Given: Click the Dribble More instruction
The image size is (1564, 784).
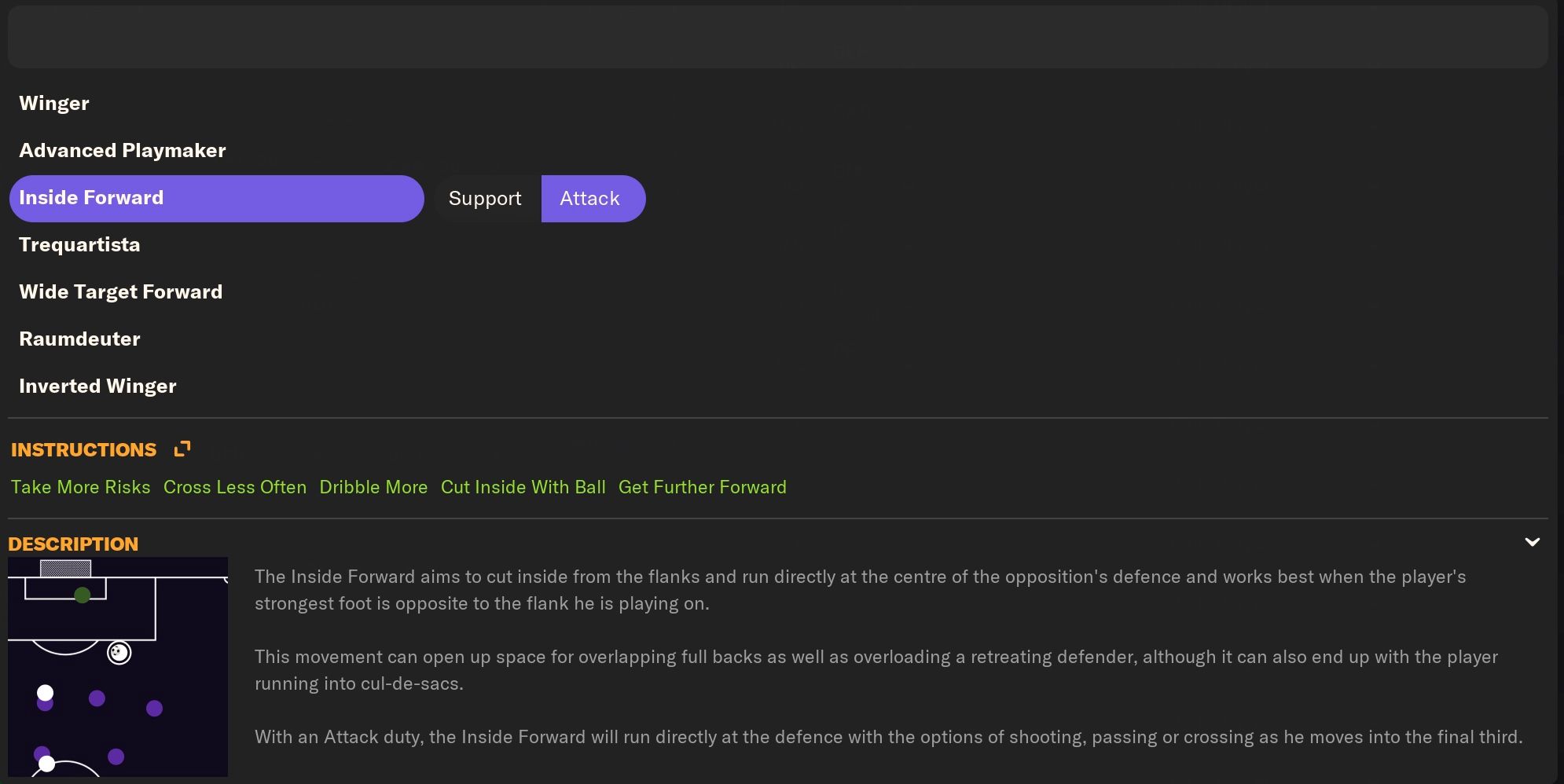Looking at the screenshot, I should click(x=373, y=488).
